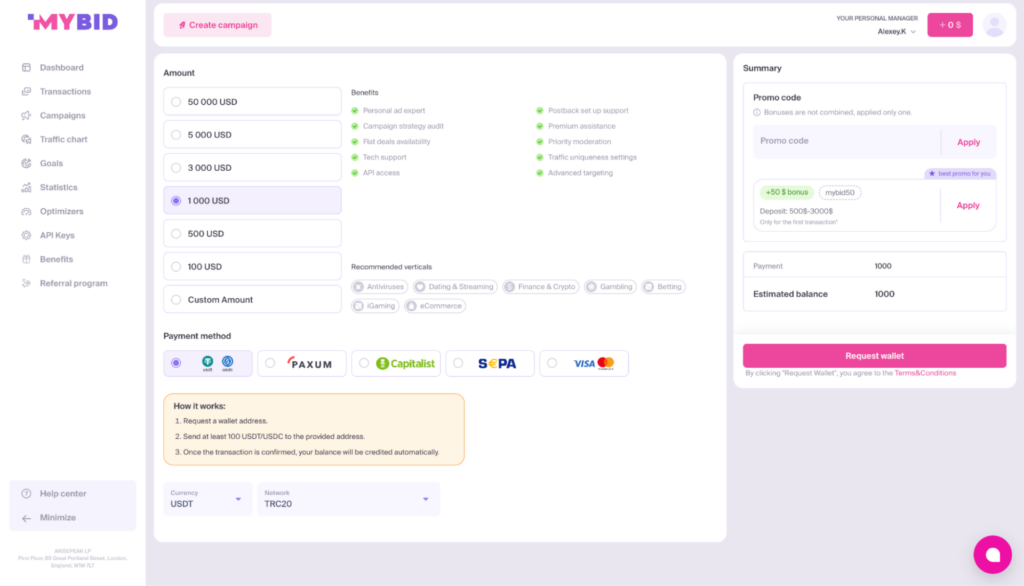Click the Promo code input field

(846, 141)
